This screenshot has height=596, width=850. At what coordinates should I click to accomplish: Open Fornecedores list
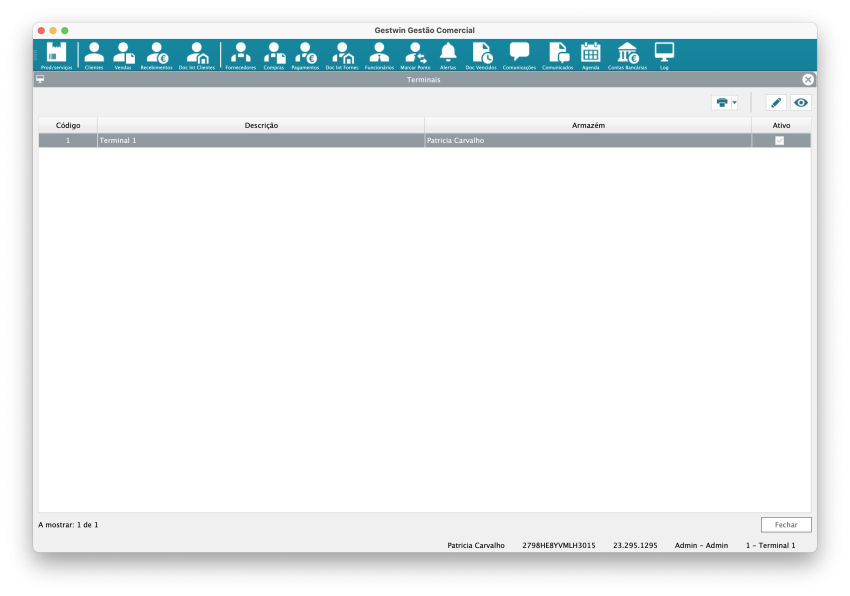[240, 55]
